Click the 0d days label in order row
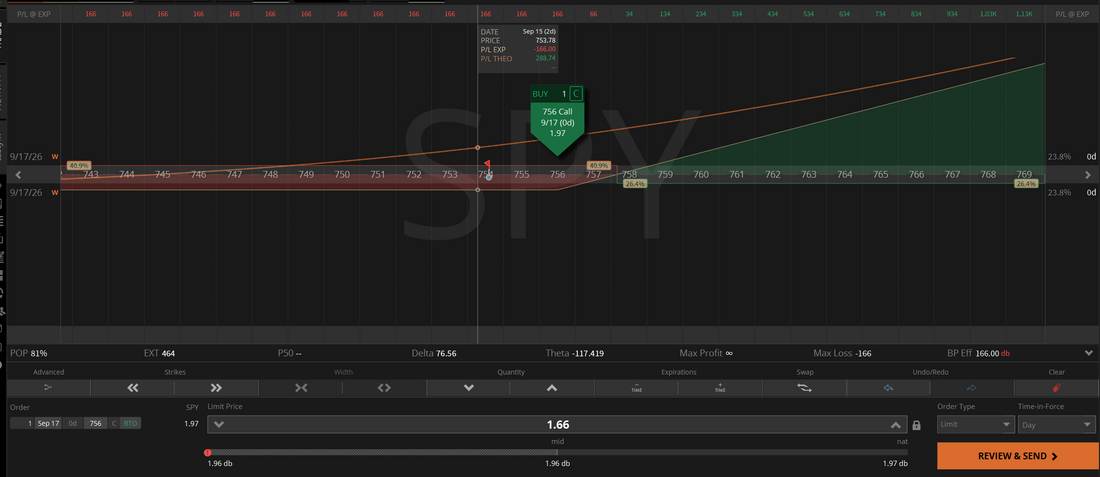 pyautogui.click(x=73, y=424)
